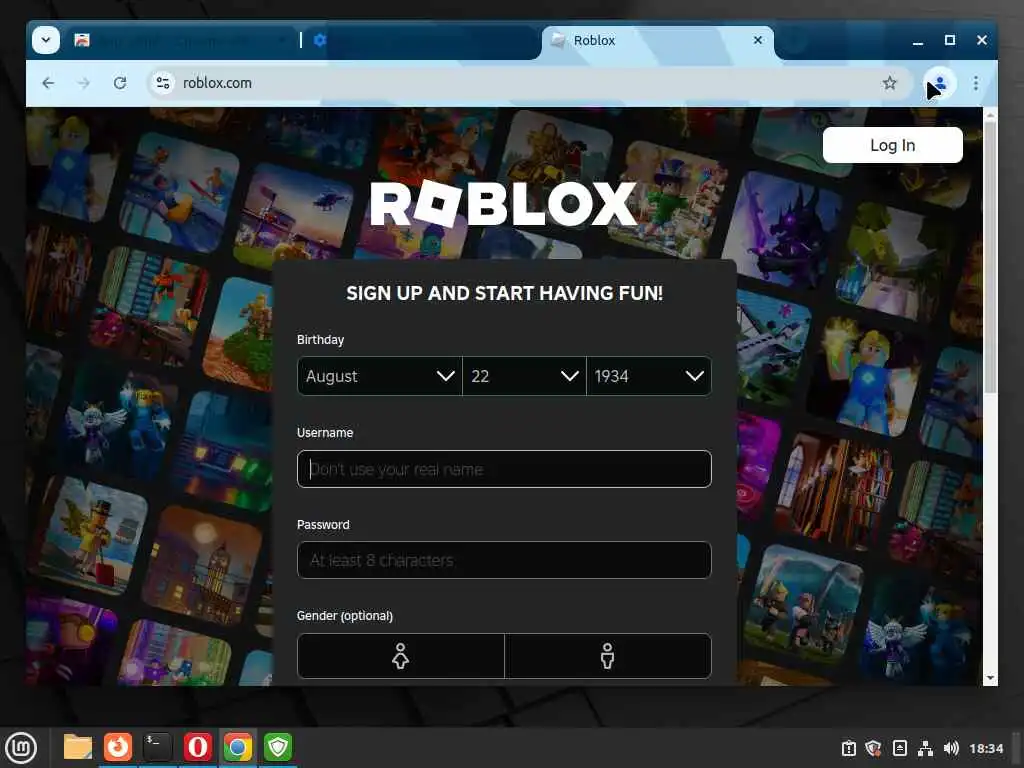This screenshot has width=1024, height=768.
Task: Open the birthday month dropdown showing August
Action: (x=379, y=376)
